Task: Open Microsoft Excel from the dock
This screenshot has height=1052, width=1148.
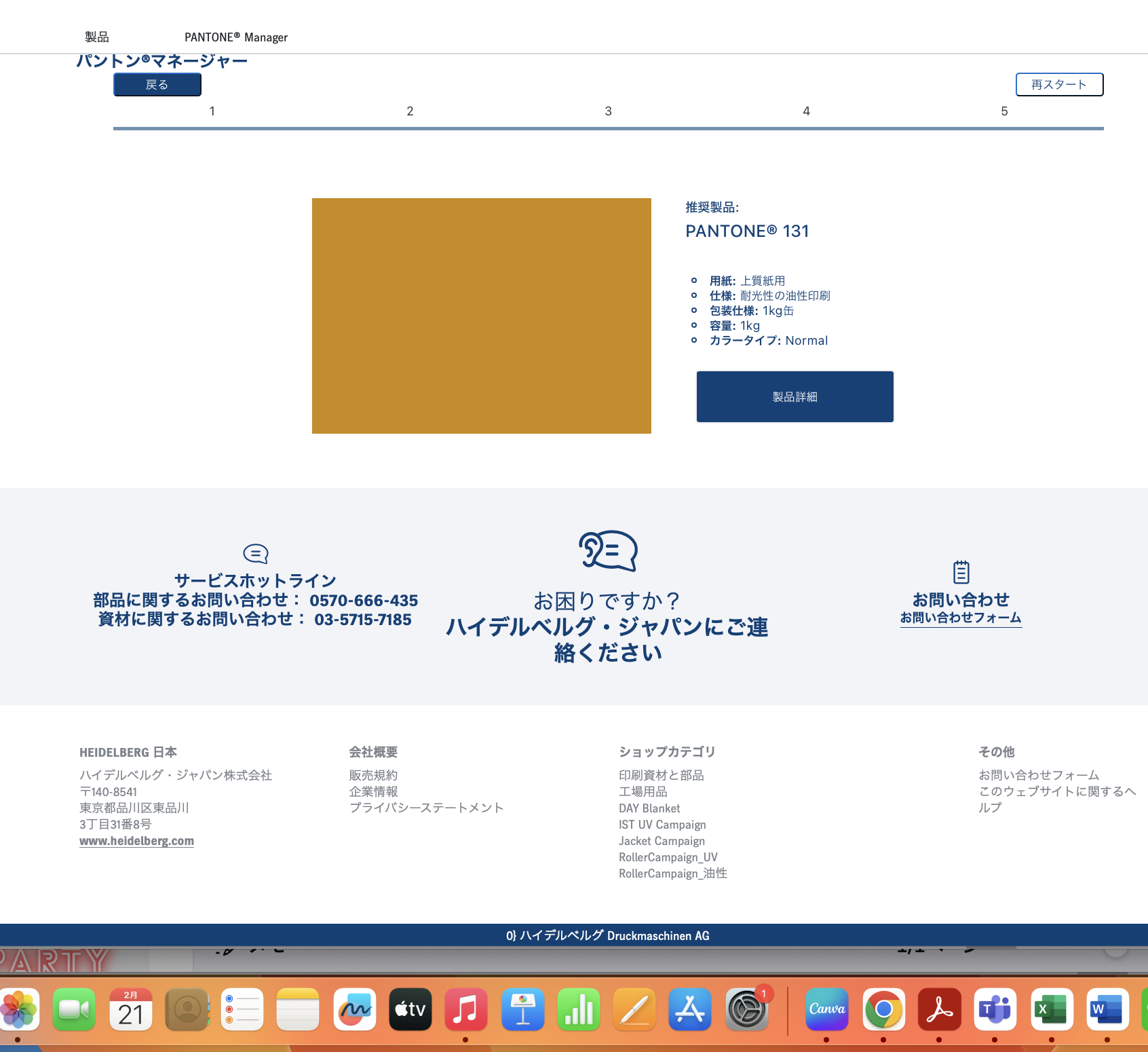Action: [1052, 1009]
